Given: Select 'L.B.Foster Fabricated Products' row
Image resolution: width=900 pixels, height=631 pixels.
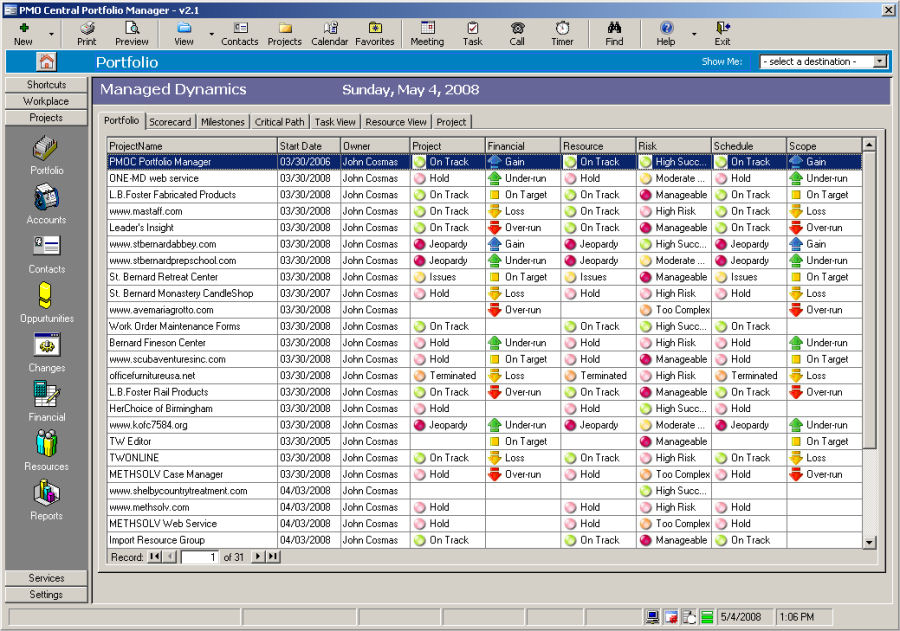Looking at the screenshot, I should point(484,195).
